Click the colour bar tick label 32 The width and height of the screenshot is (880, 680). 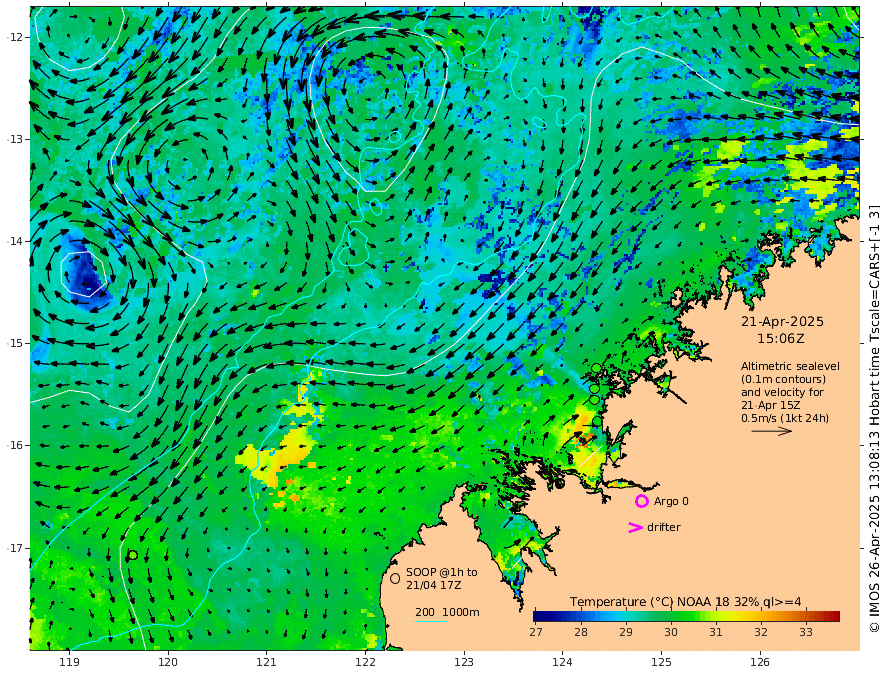point(760,632)
